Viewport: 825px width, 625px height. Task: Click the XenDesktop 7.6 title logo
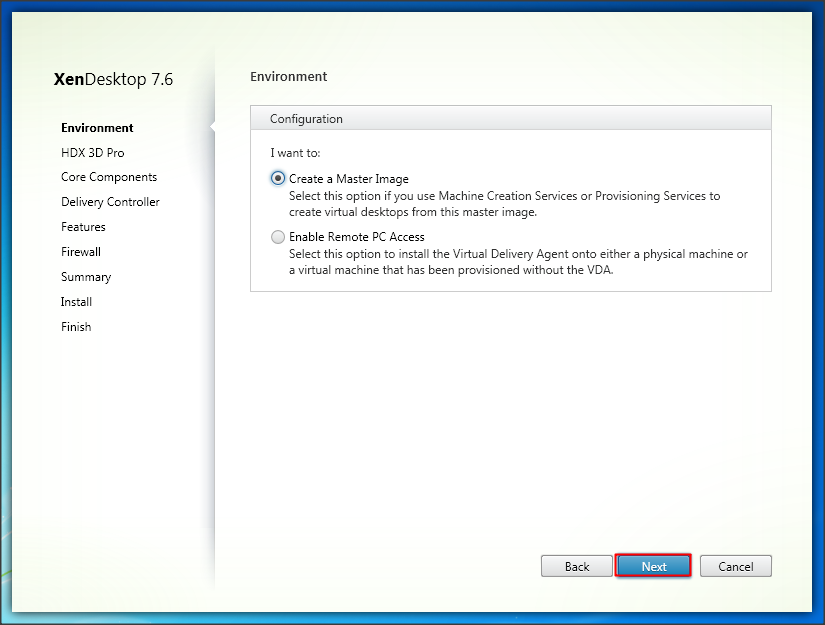point(113,79)
